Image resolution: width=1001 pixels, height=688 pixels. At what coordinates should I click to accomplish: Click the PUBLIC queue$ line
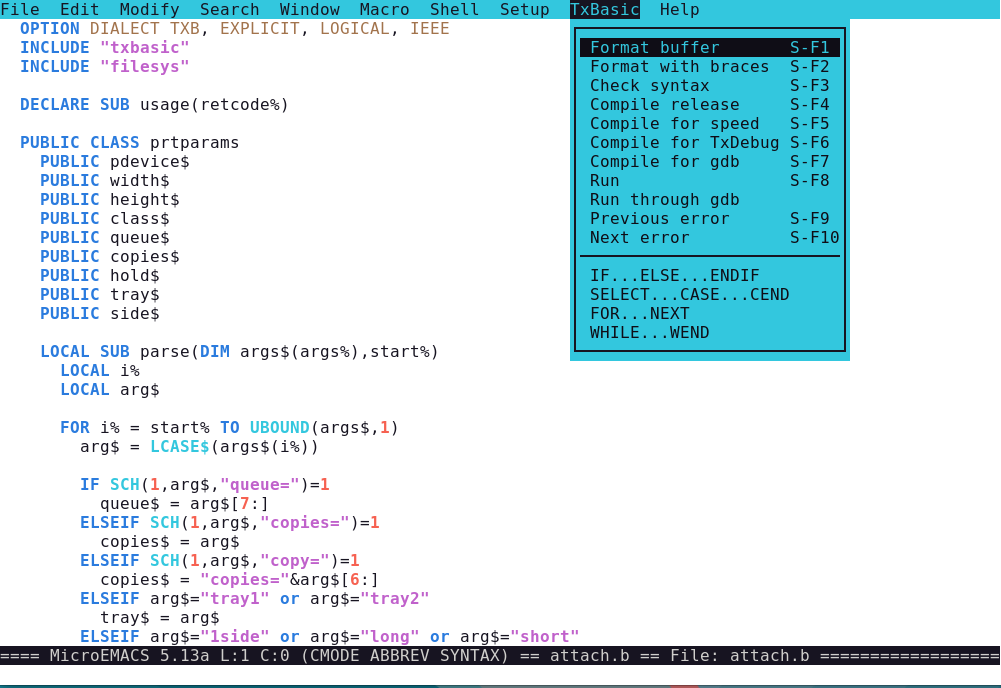click(x=104, y=237)
